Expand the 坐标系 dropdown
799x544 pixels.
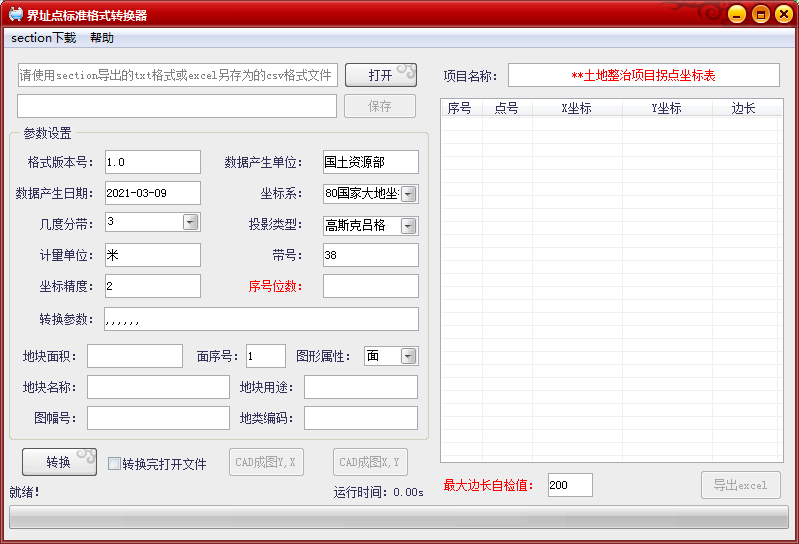point(409,194)
